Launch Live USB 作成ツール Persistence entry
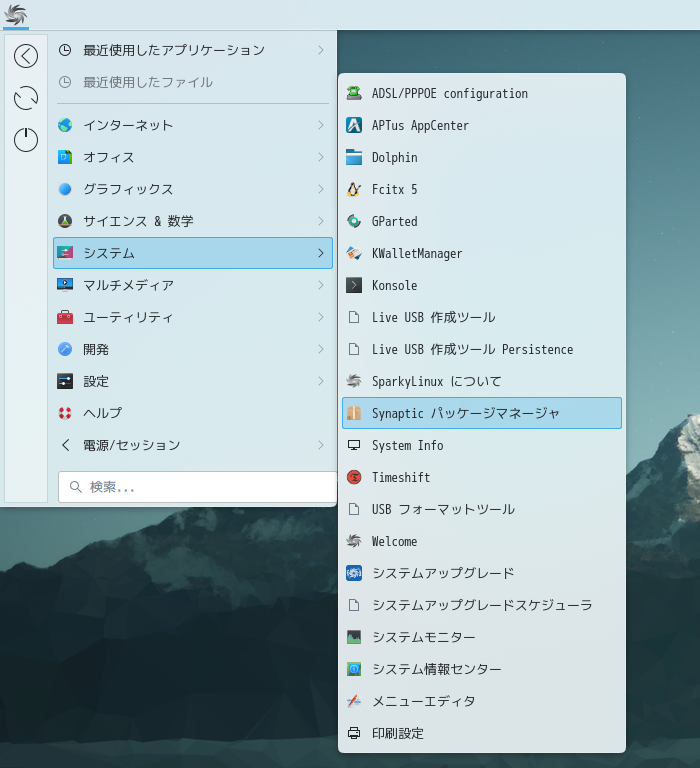Image resolution: width=700 pixels, height=768 pixels. (x=482, y=349)
